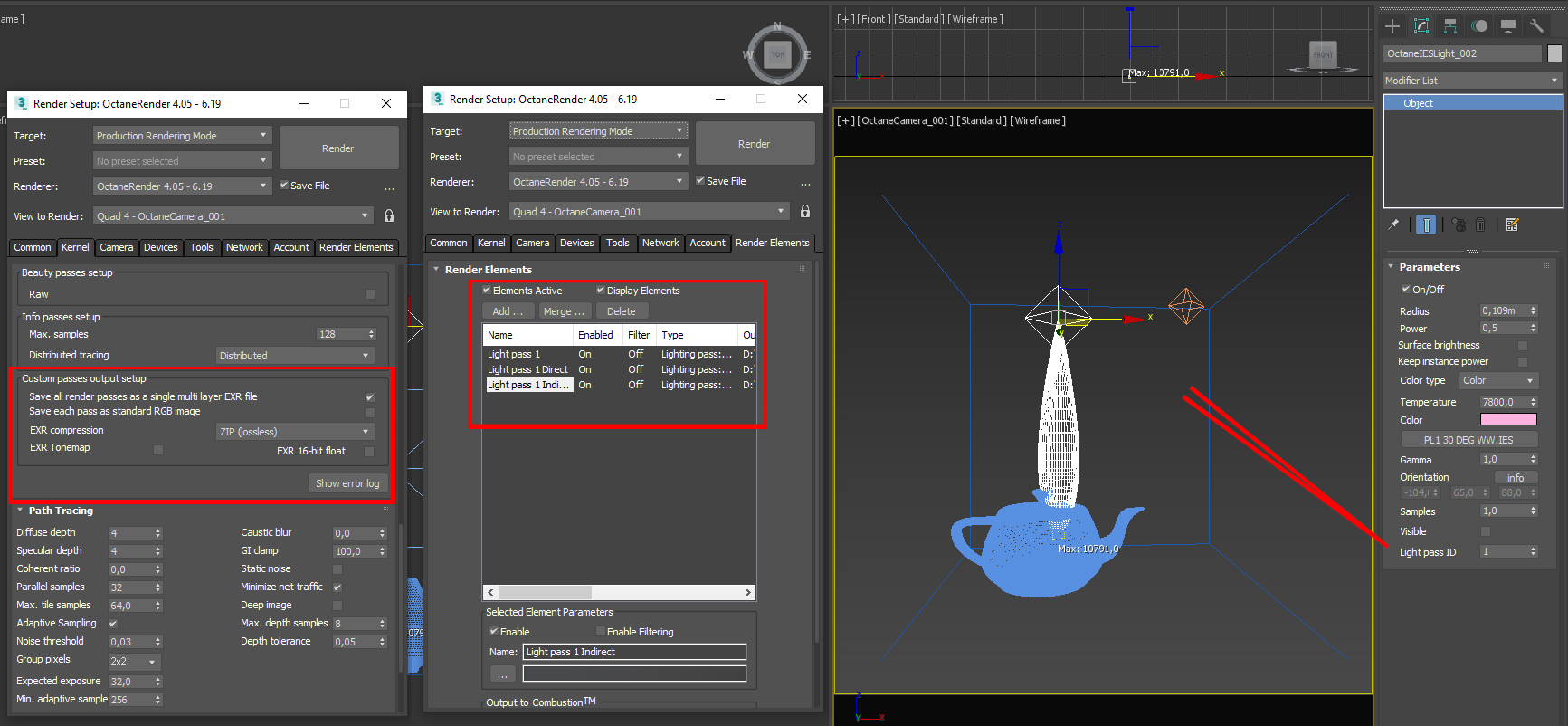The height and width of the screenshot is (726, 1568).
Task: Open the Utilities wrench panel tab
Action: pyautogui.click(x=1536, y=26)
